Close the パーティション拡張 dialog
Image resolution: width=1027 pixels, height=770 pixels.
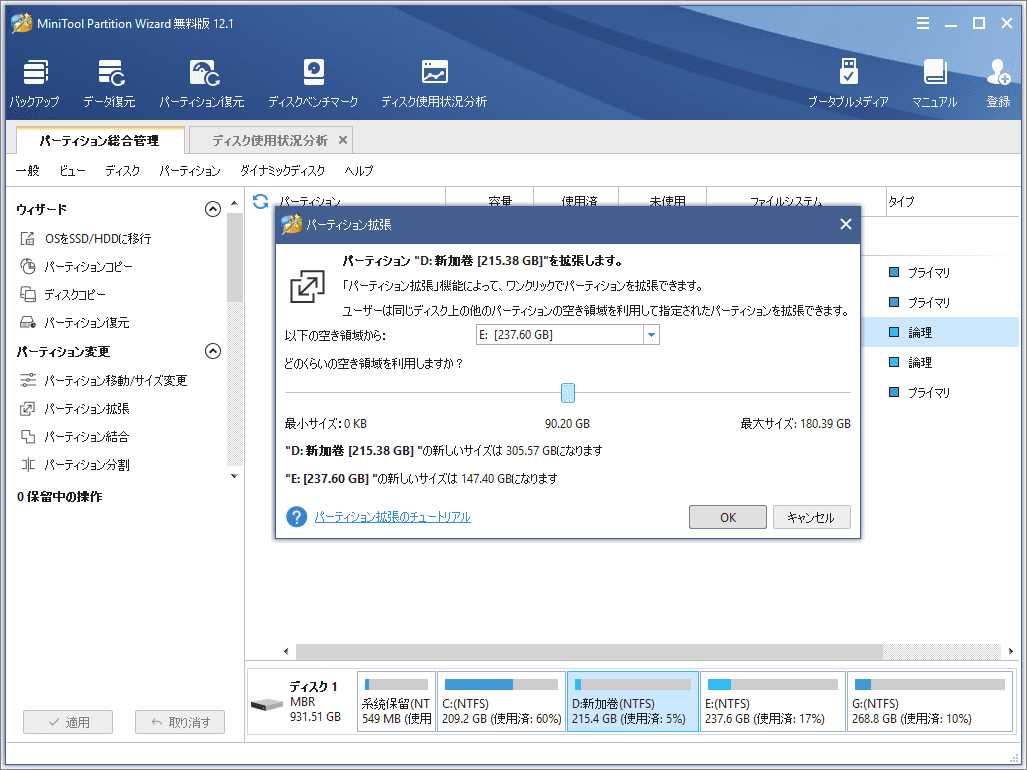[846, 225]
